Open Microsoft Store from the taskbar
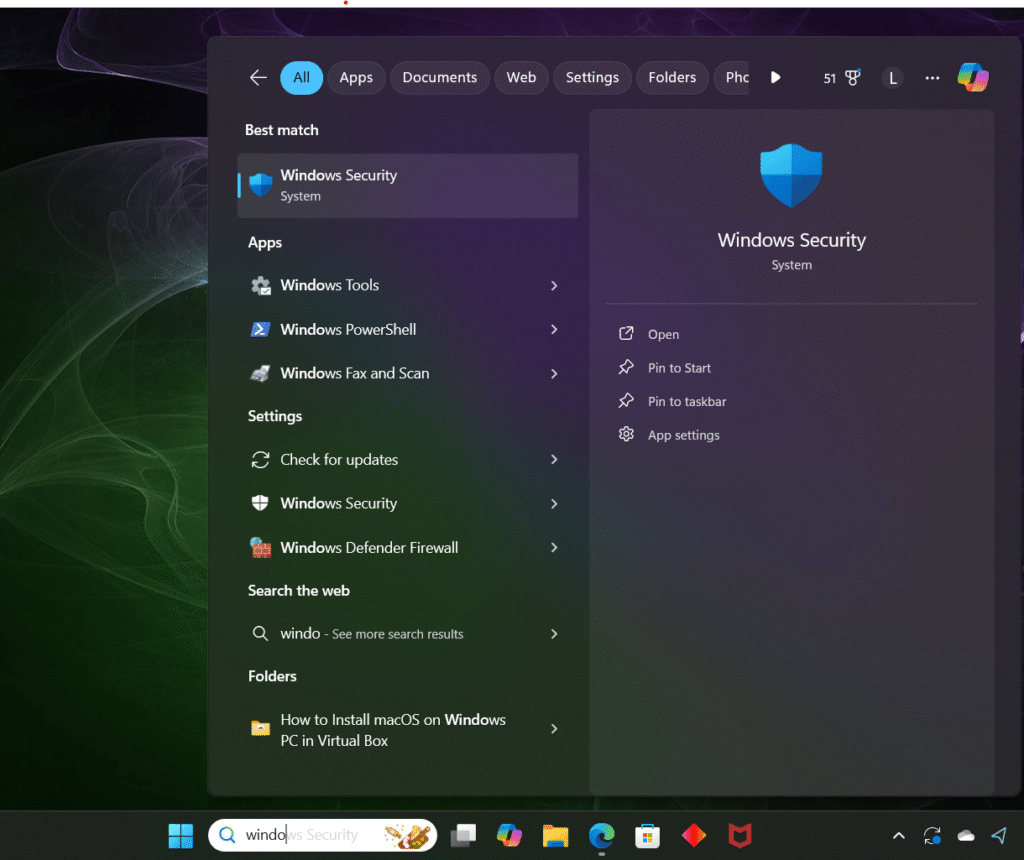Viewport: 1024px width, 860px height. 647,835
